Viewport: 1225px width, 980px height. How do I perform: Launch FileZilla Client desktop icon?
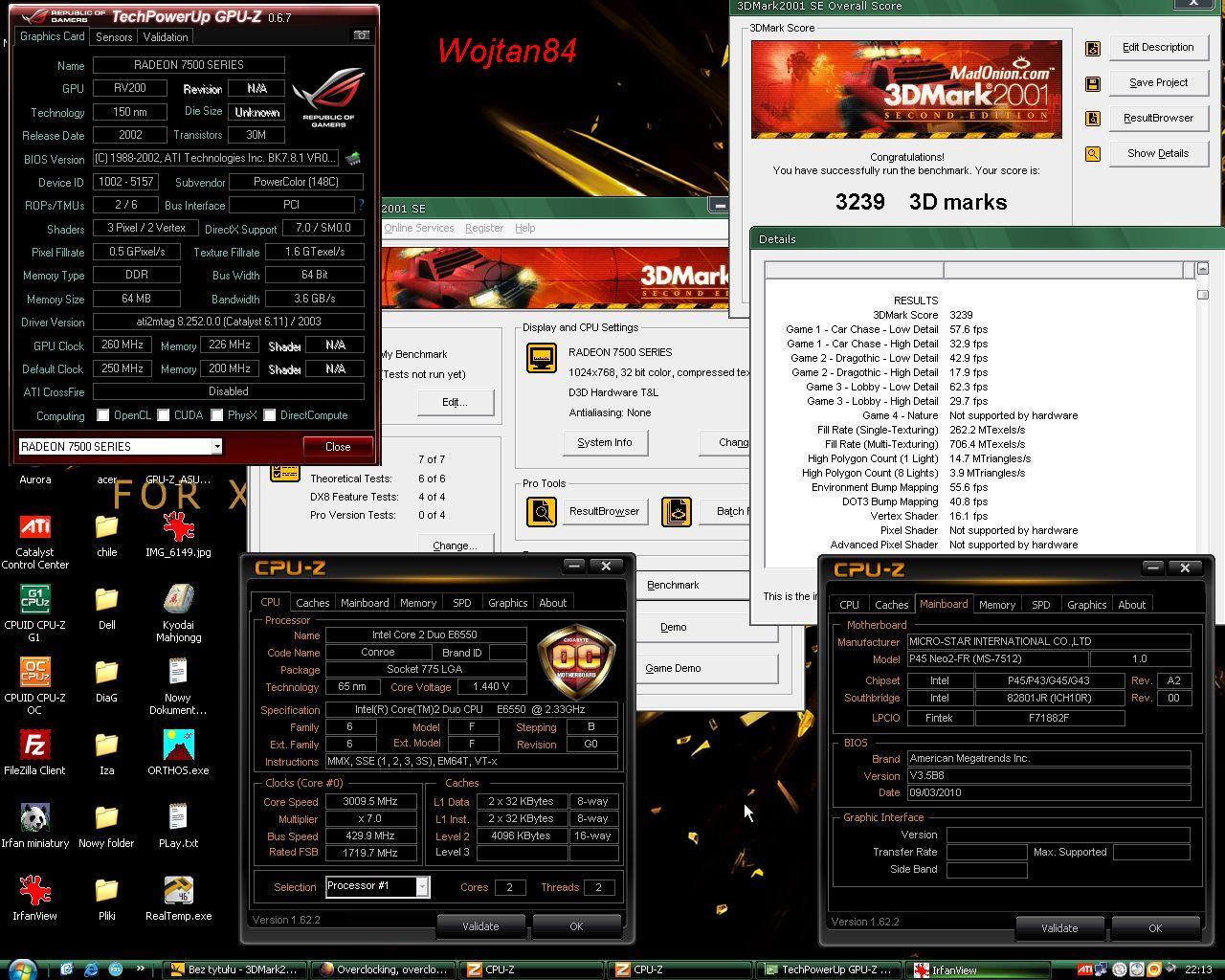(x=35, y=753)
